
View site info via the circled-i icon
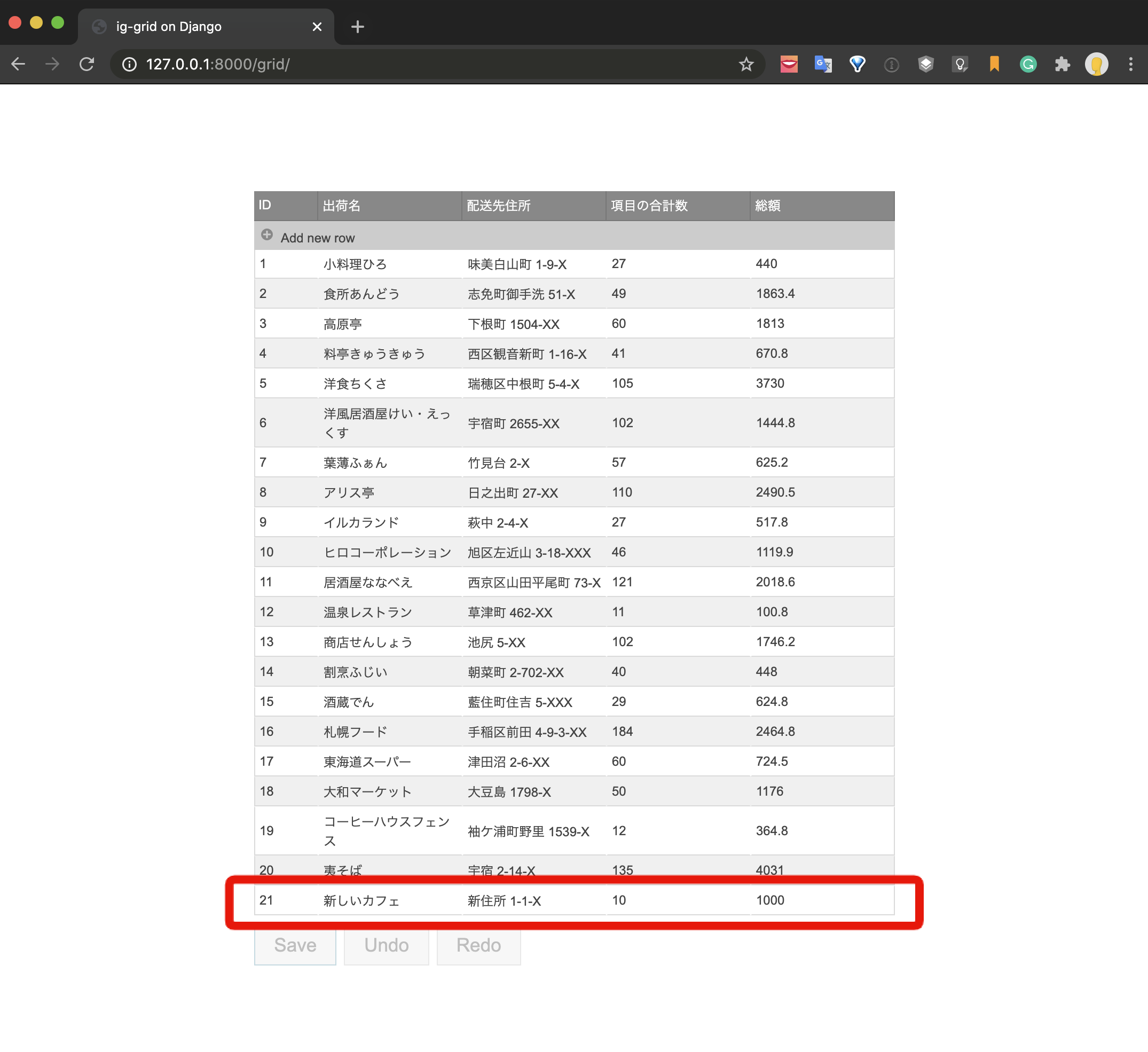[x=129, y=65]
